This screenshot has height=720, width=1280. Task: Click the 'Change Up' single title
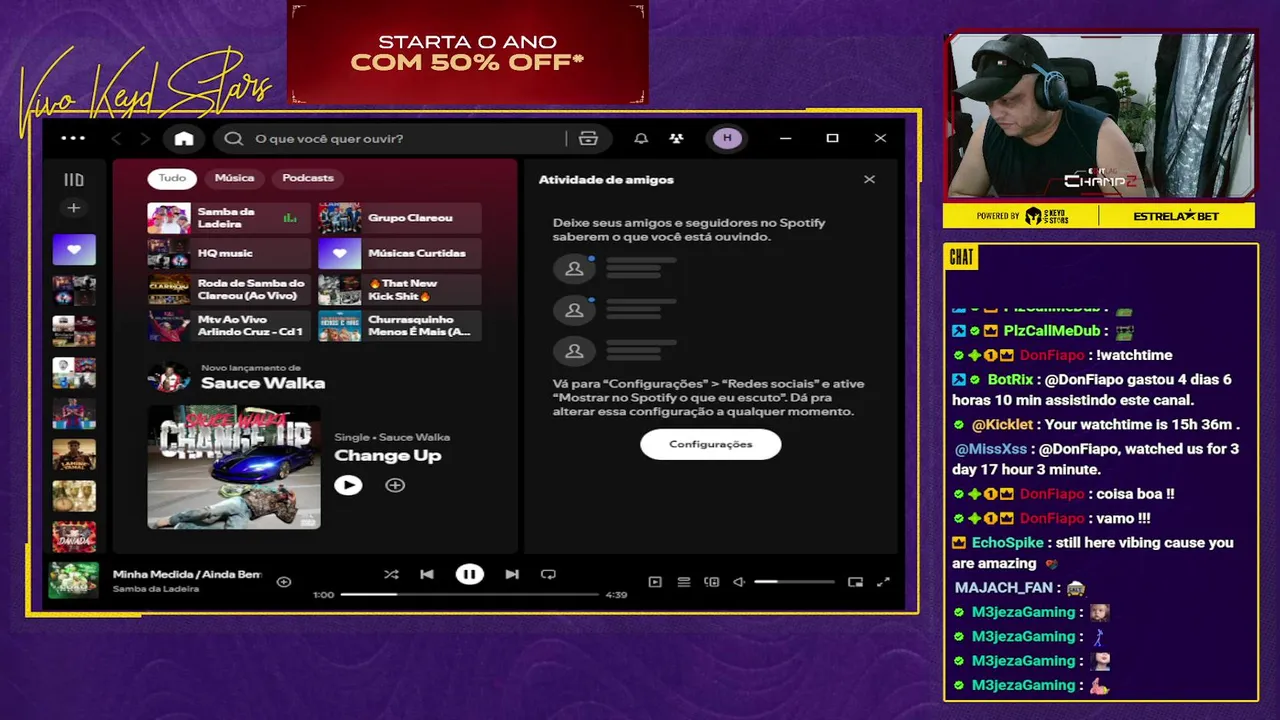click(x=387, y=455)
